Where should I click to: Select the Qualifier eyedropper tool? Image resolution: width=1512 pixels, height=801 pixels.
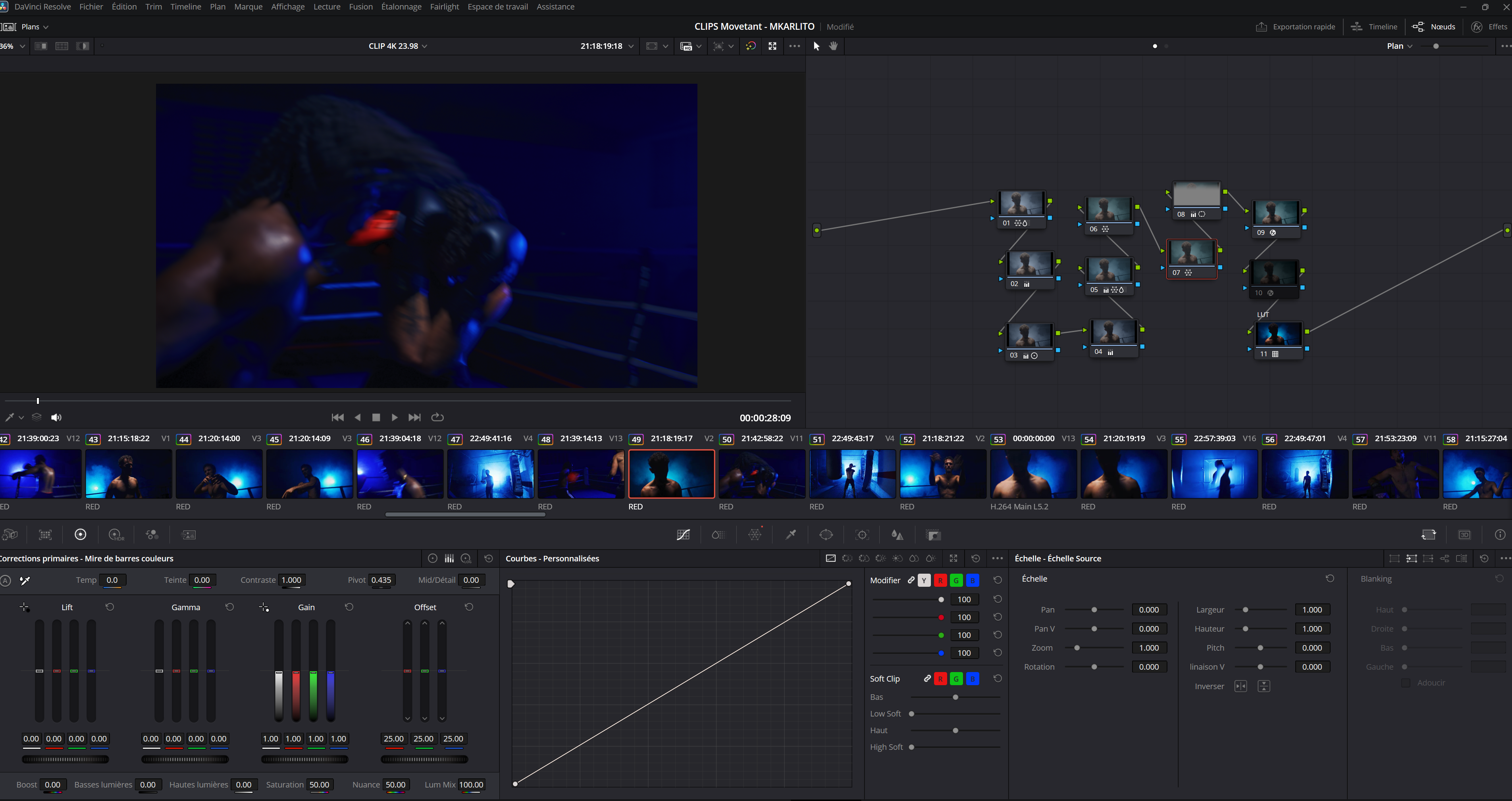coord(791,534)
